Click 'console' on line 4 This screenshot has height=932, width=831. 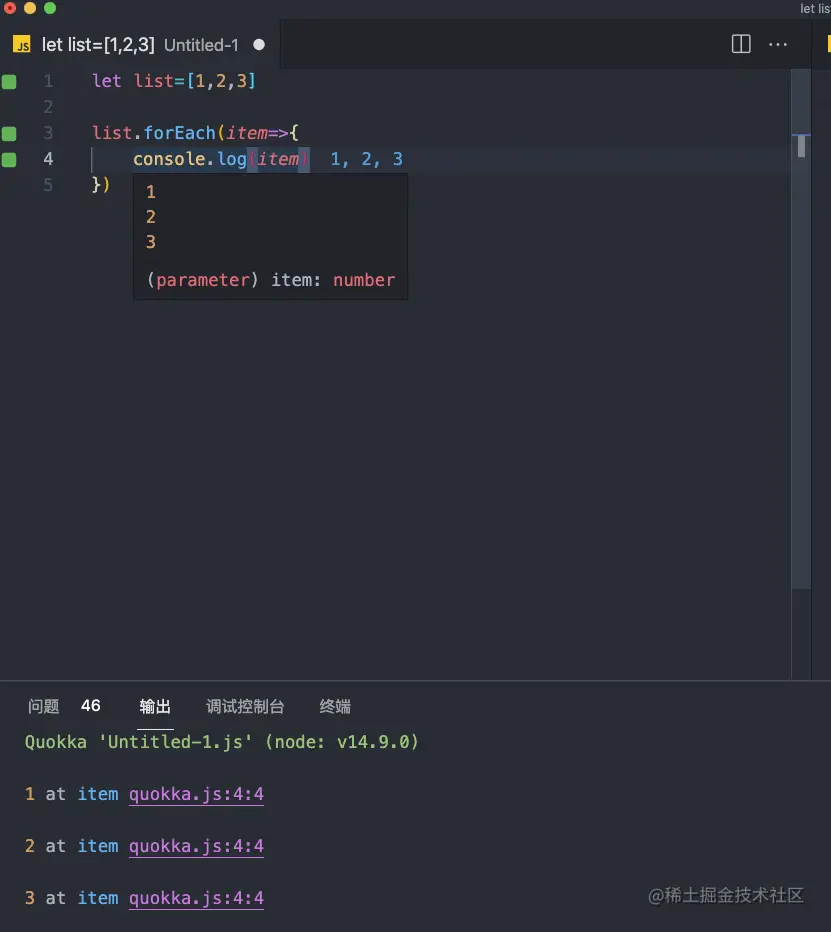pos(169,159)
